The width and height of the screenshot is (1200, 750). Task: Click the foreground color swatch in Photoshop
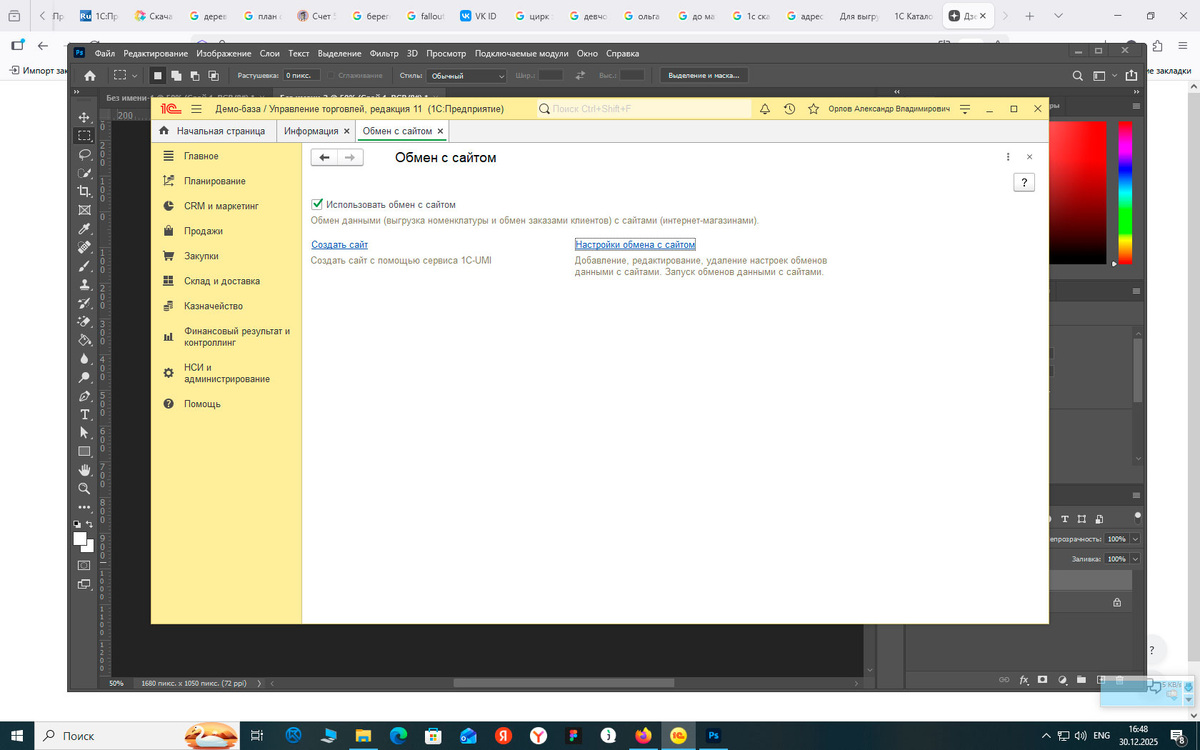coord(80,539)
